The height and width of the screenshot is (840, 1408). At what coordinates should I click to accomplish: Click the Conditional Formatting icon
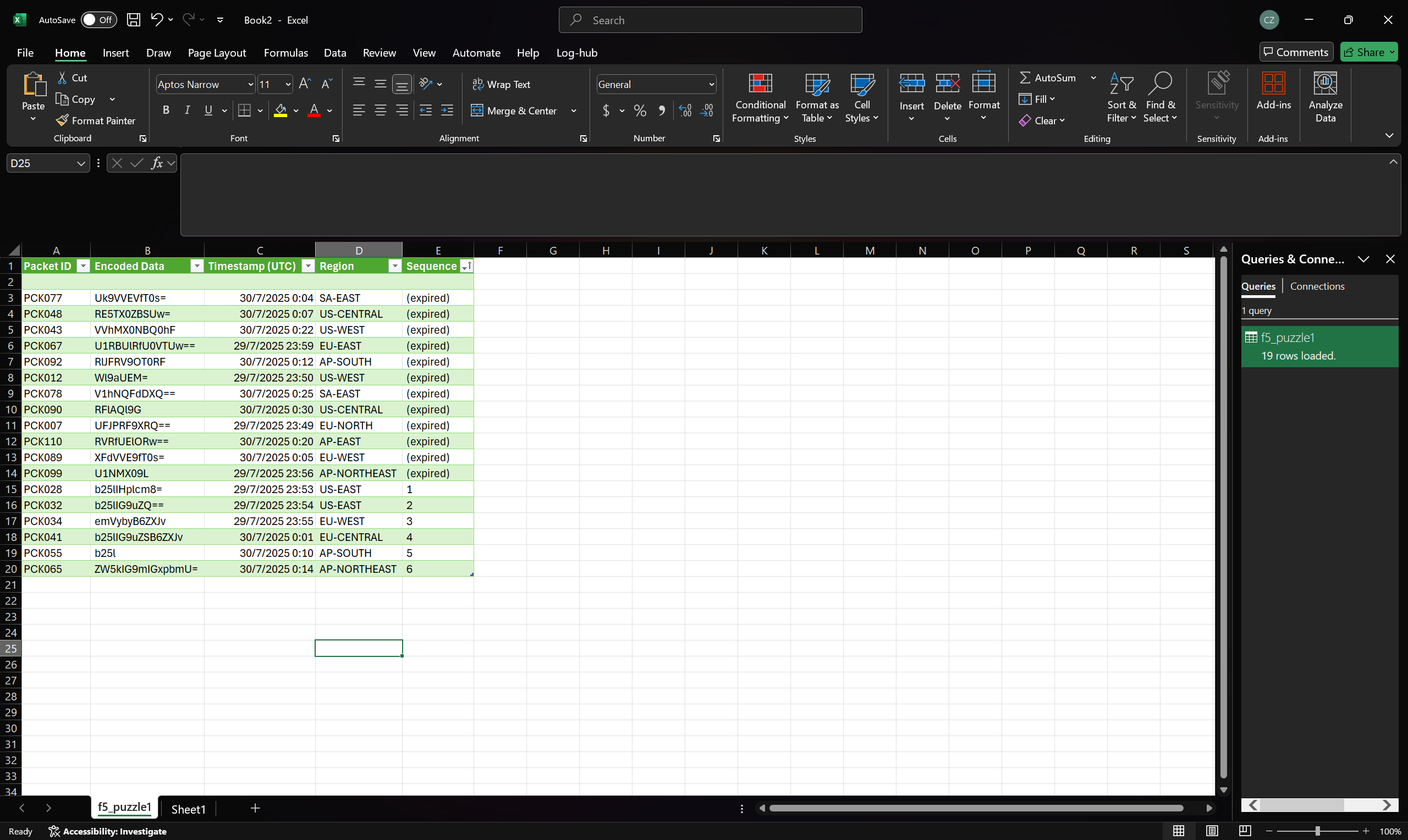point(760,84)
